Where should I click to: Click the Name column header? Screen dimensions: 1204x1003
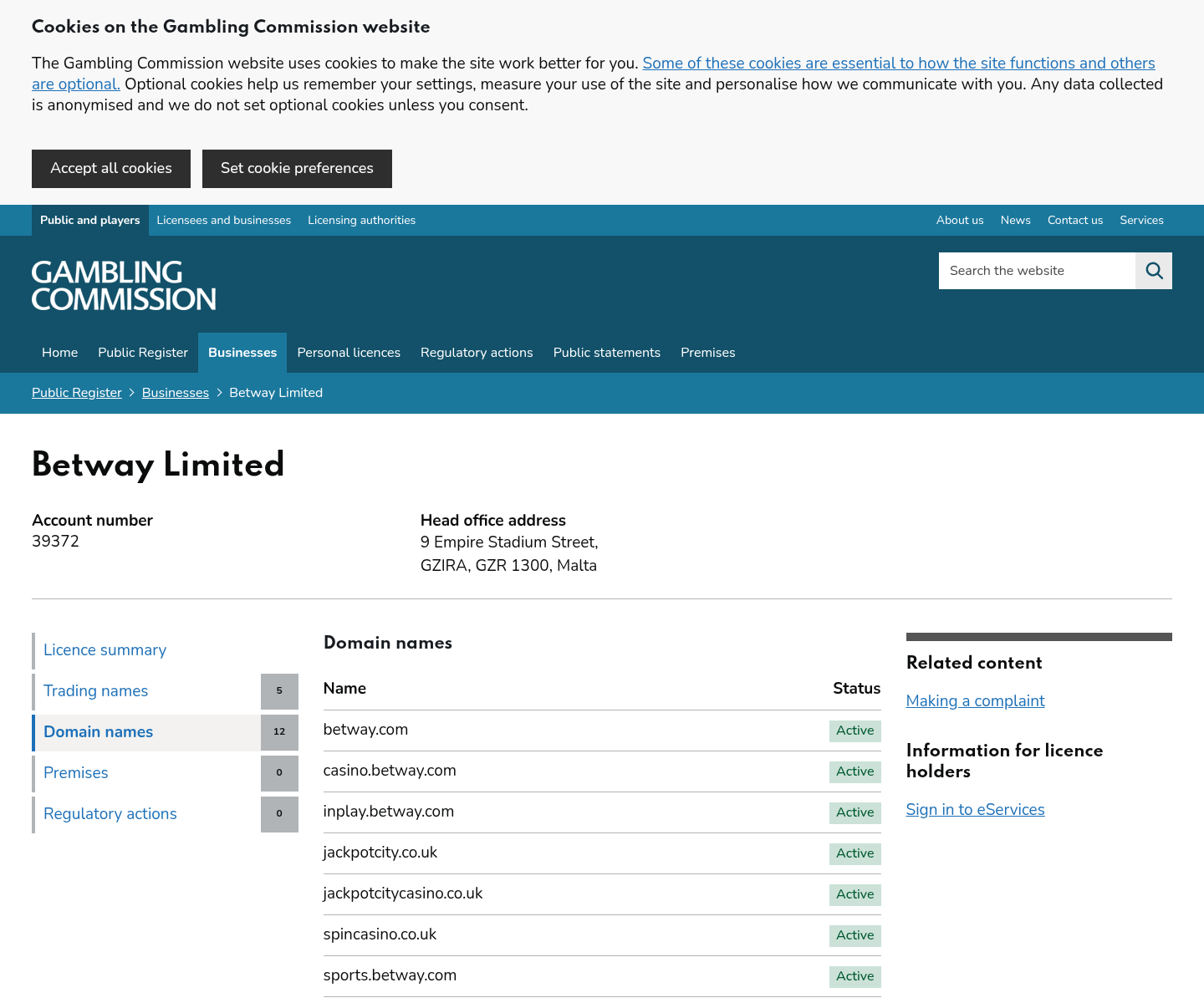(x=344, y=689)
